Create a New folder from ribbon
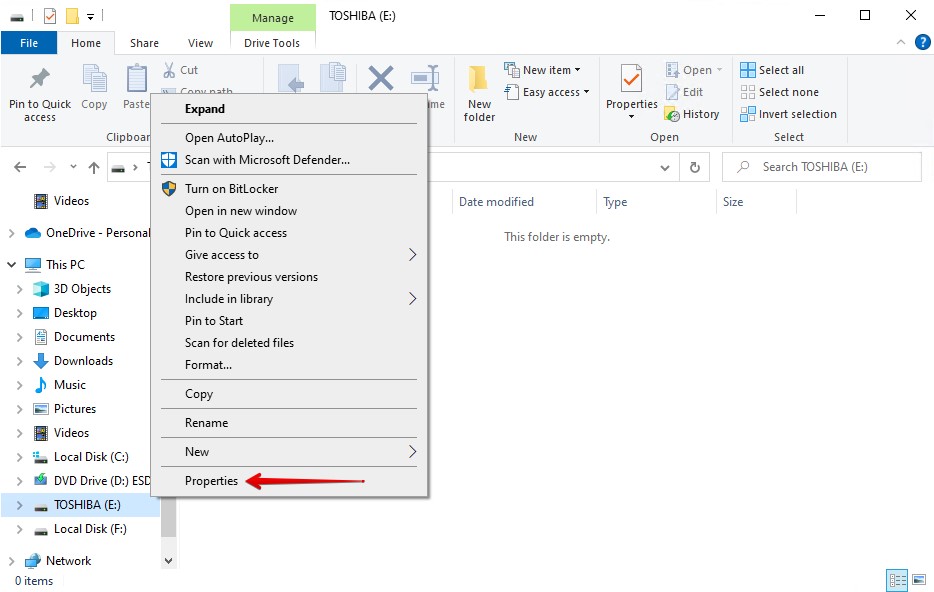This screenshot has height=592, width=934. 479,94
